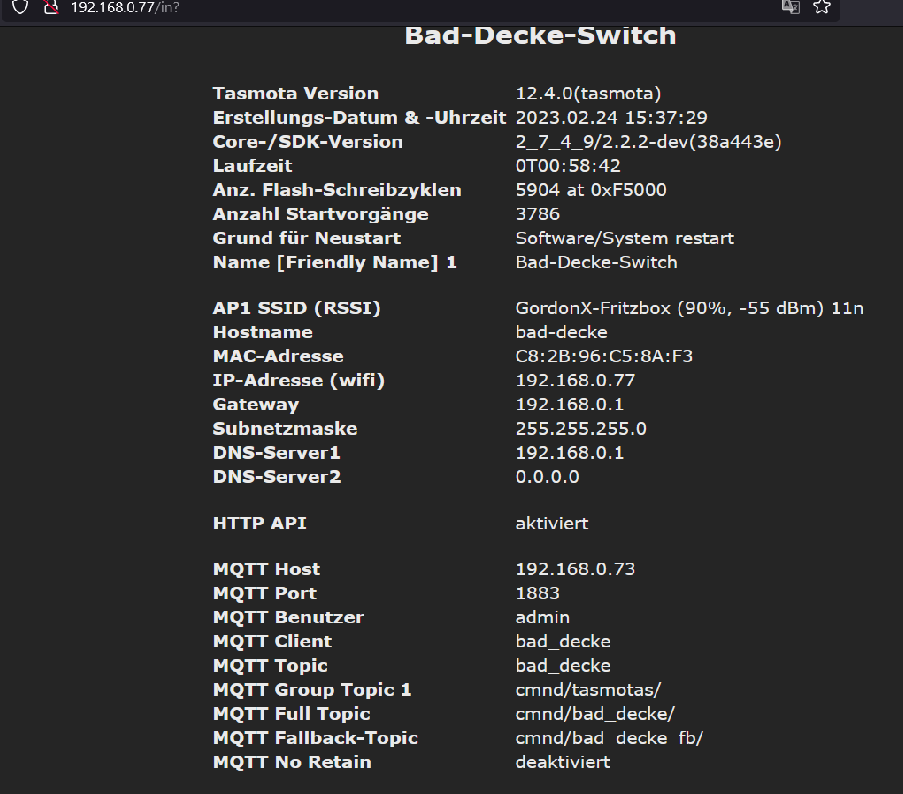Click the MQTT Host value 192.168.0.73

coord(575,569)
